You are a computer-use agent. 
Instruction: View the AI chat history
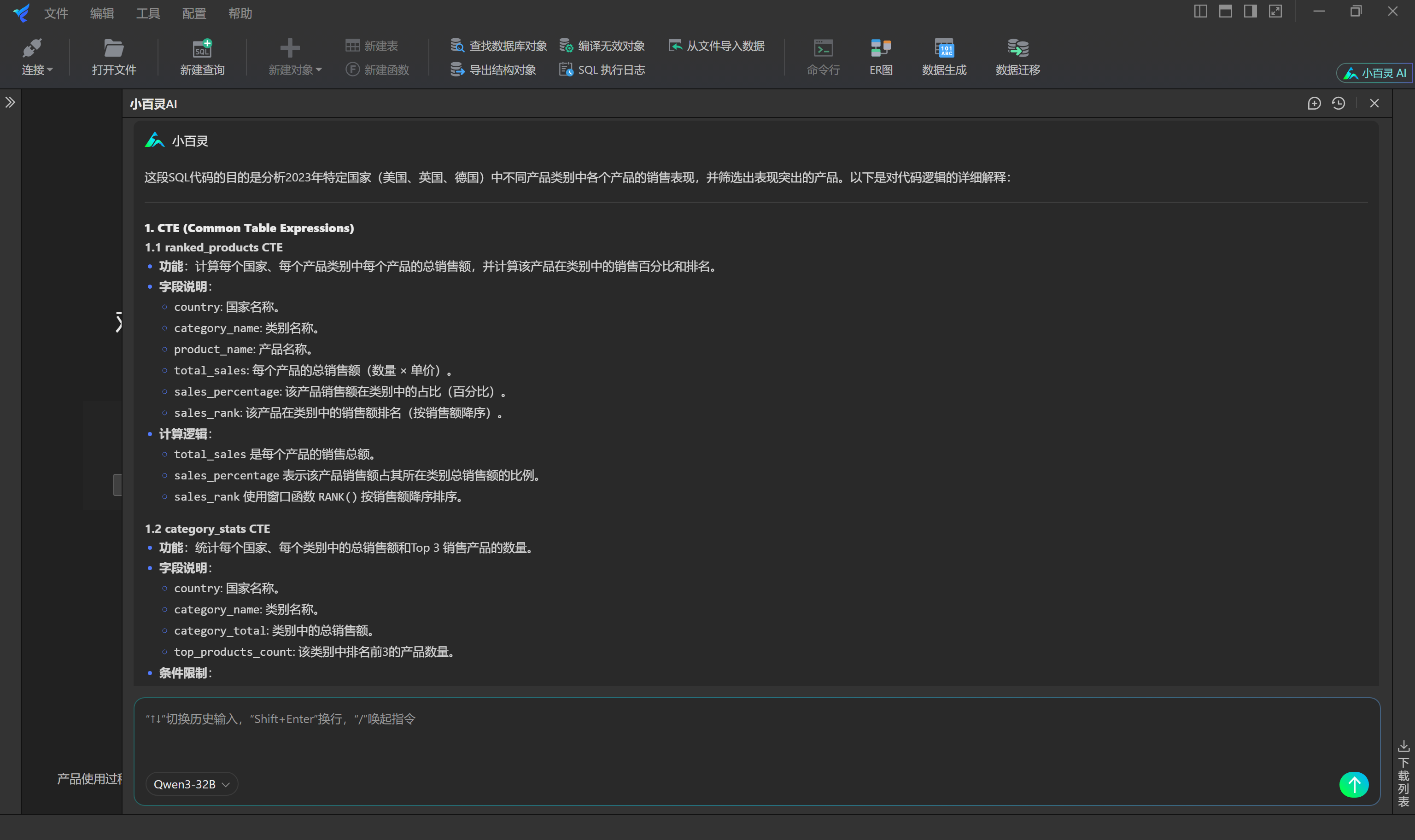click(1339, 104)
